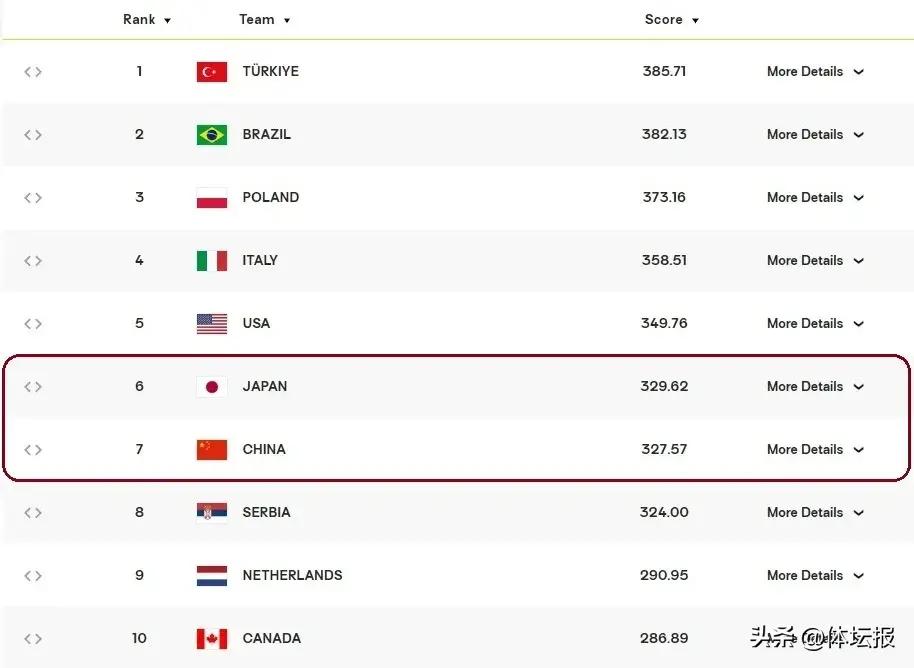Click the CANADA team name

click(271, 638)
